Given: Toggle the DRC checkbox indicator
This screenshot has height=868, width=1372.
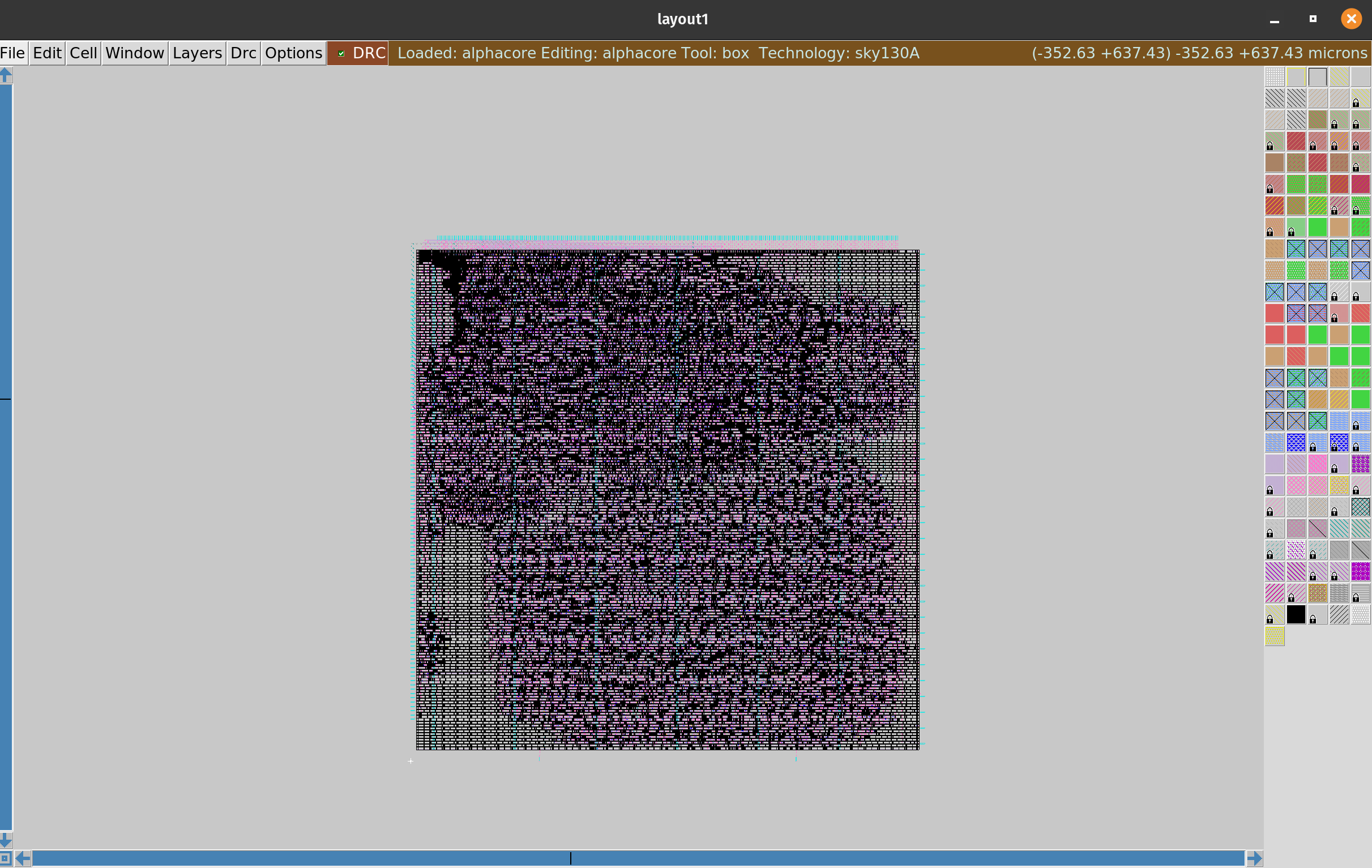Looking at the screenshot, I should point(341,54).
